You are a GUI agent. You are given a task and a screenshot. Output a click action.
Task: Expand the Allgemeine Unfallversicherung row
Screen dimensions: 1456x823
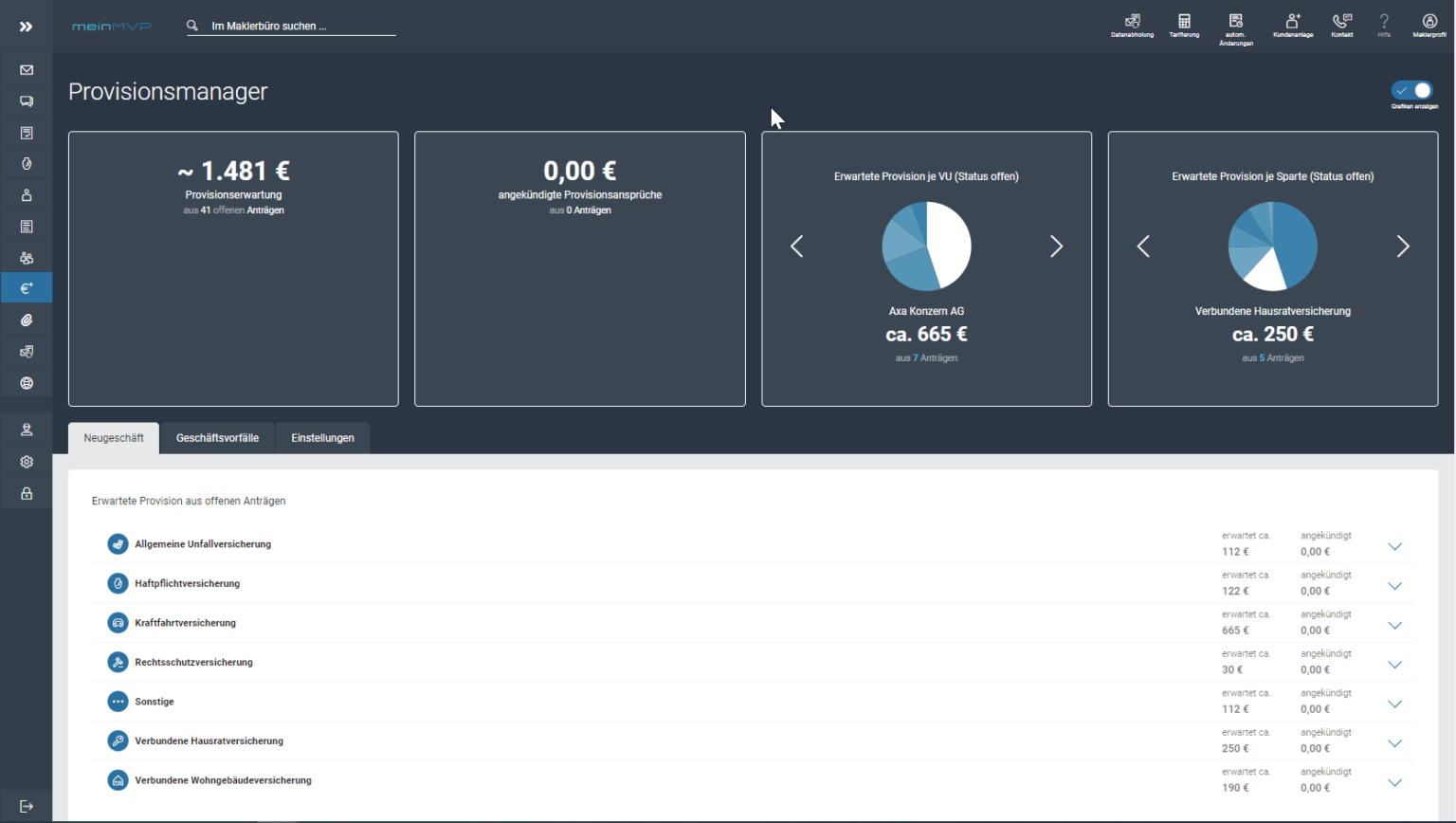click(x=1394, y=546)
